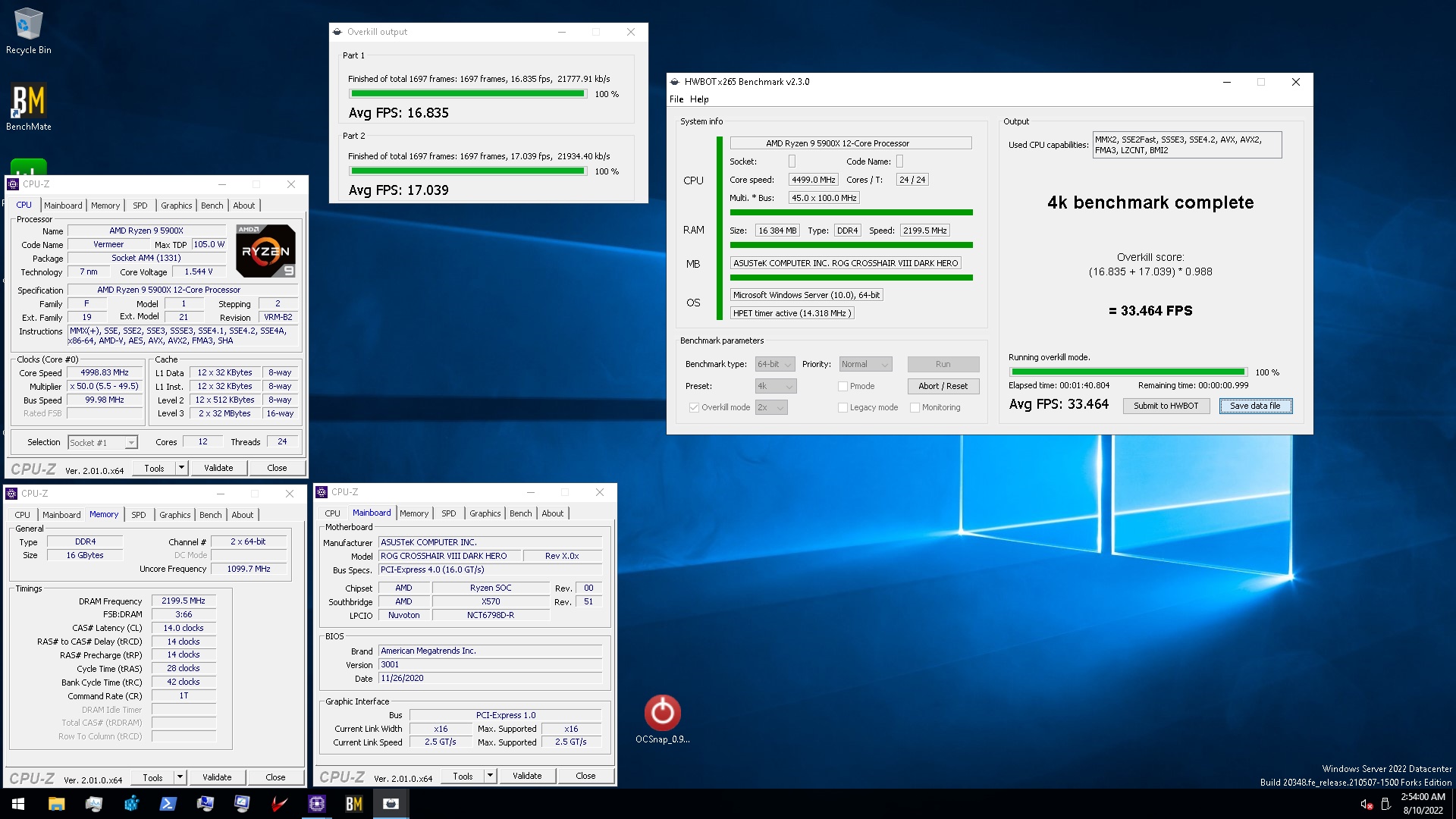
Task: Click Tools button in CPU-Z Memory window
Action: coord(153,777)
